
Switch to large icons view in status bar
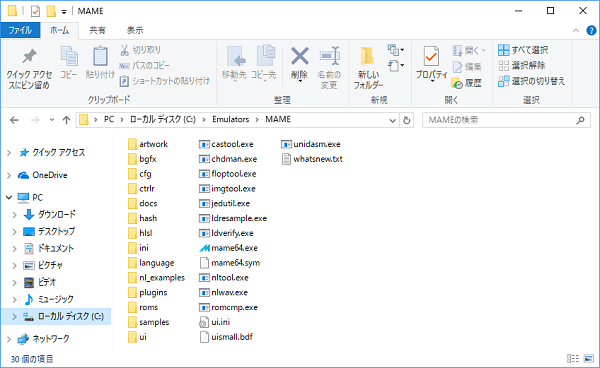click(589, 359)
